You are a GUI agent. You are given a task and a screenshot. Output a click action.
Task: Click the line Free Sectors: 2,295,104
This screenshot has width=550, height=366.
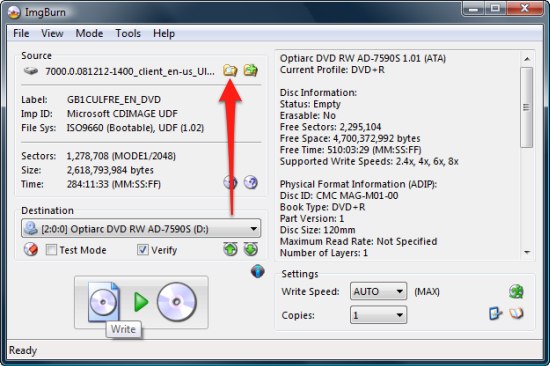tap(330, 127)
